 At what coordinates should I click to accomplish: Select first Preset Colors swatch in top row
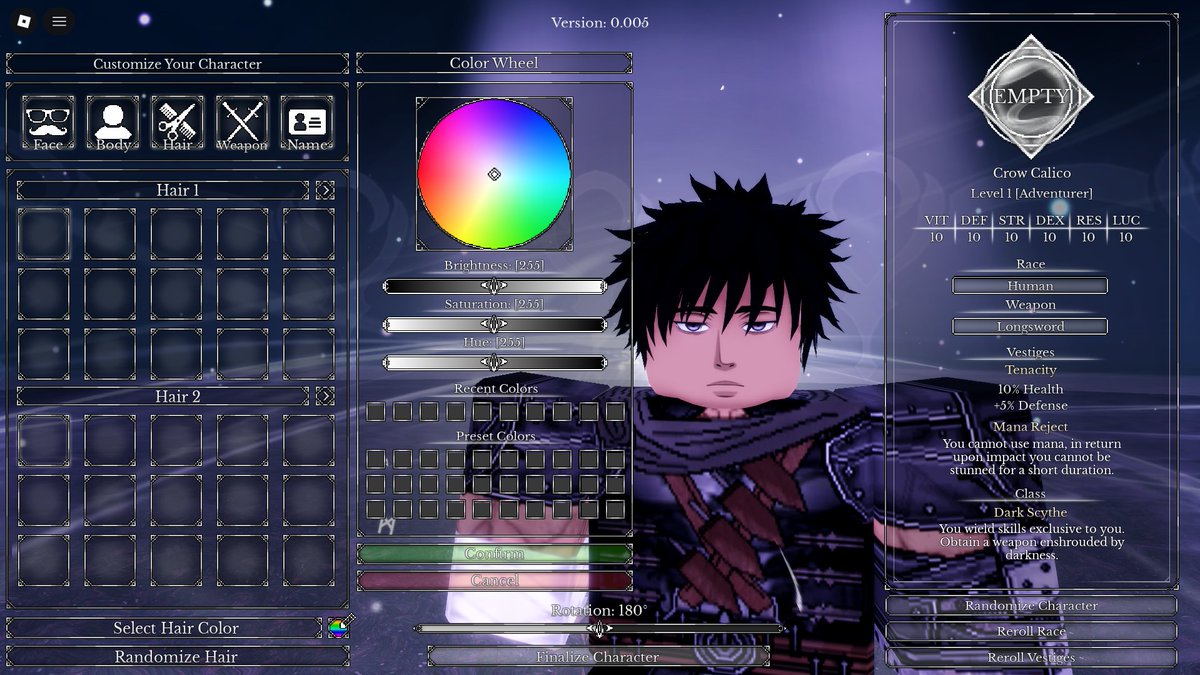[x=375, y=459]
